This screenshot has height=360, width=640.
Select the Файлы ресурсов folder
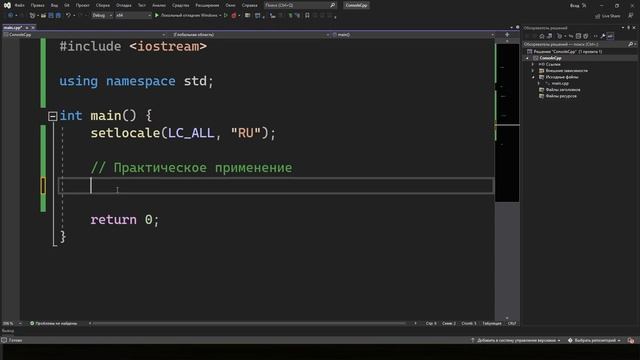point(561,96)
